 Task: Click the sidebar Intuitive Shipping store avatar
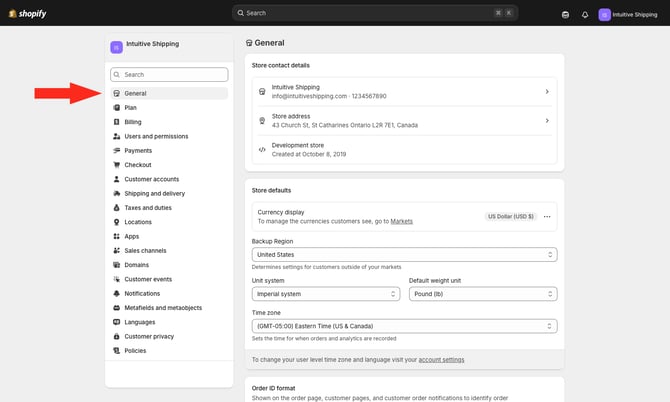[x=117, y=47]
